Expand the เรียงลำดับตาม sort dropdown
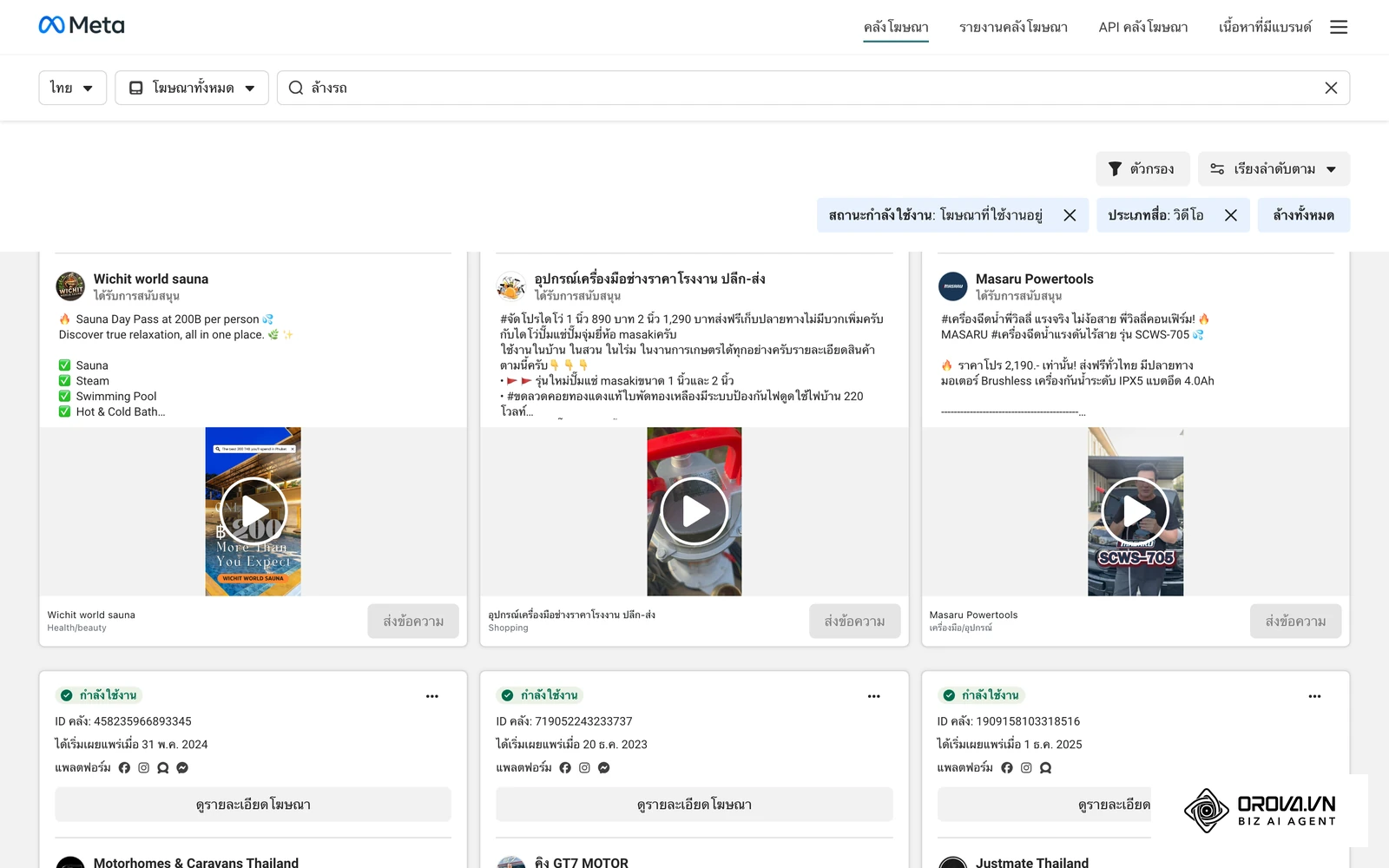This screenshot has height=868, width=1389. [x=1274, y=169]
